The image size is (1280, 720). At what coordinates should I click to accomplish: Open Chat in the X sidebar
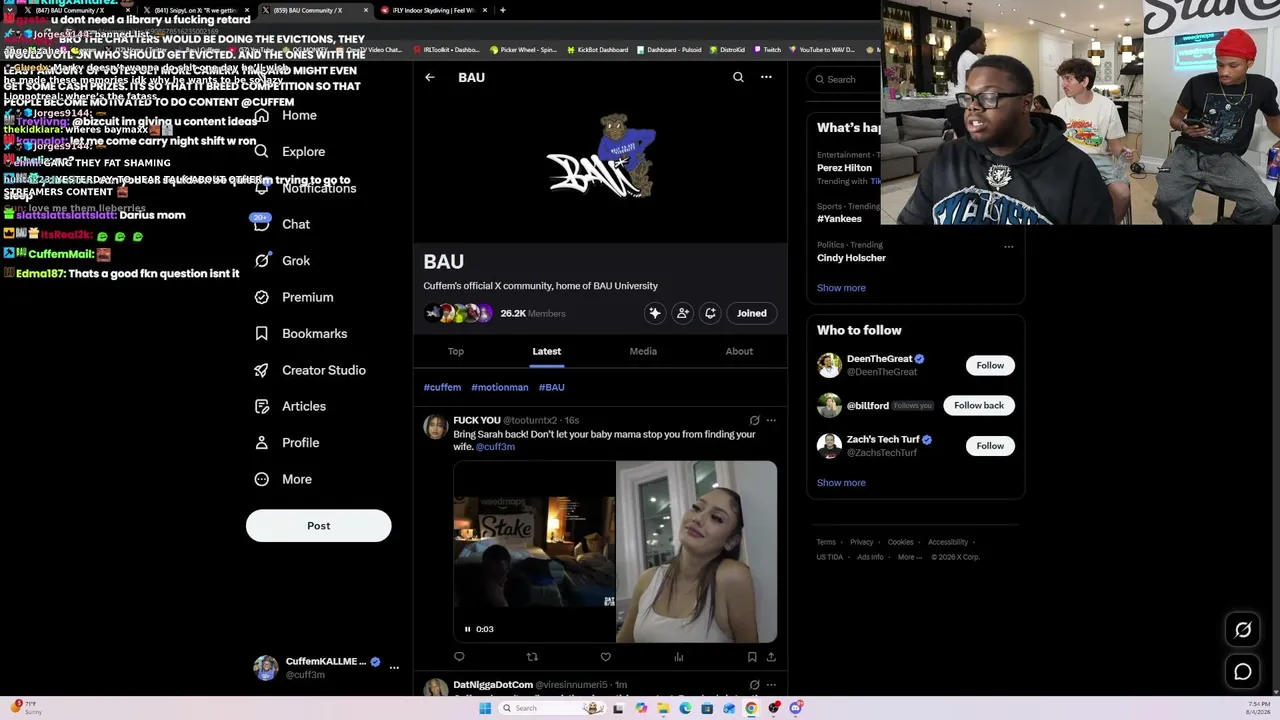point(282,224)
